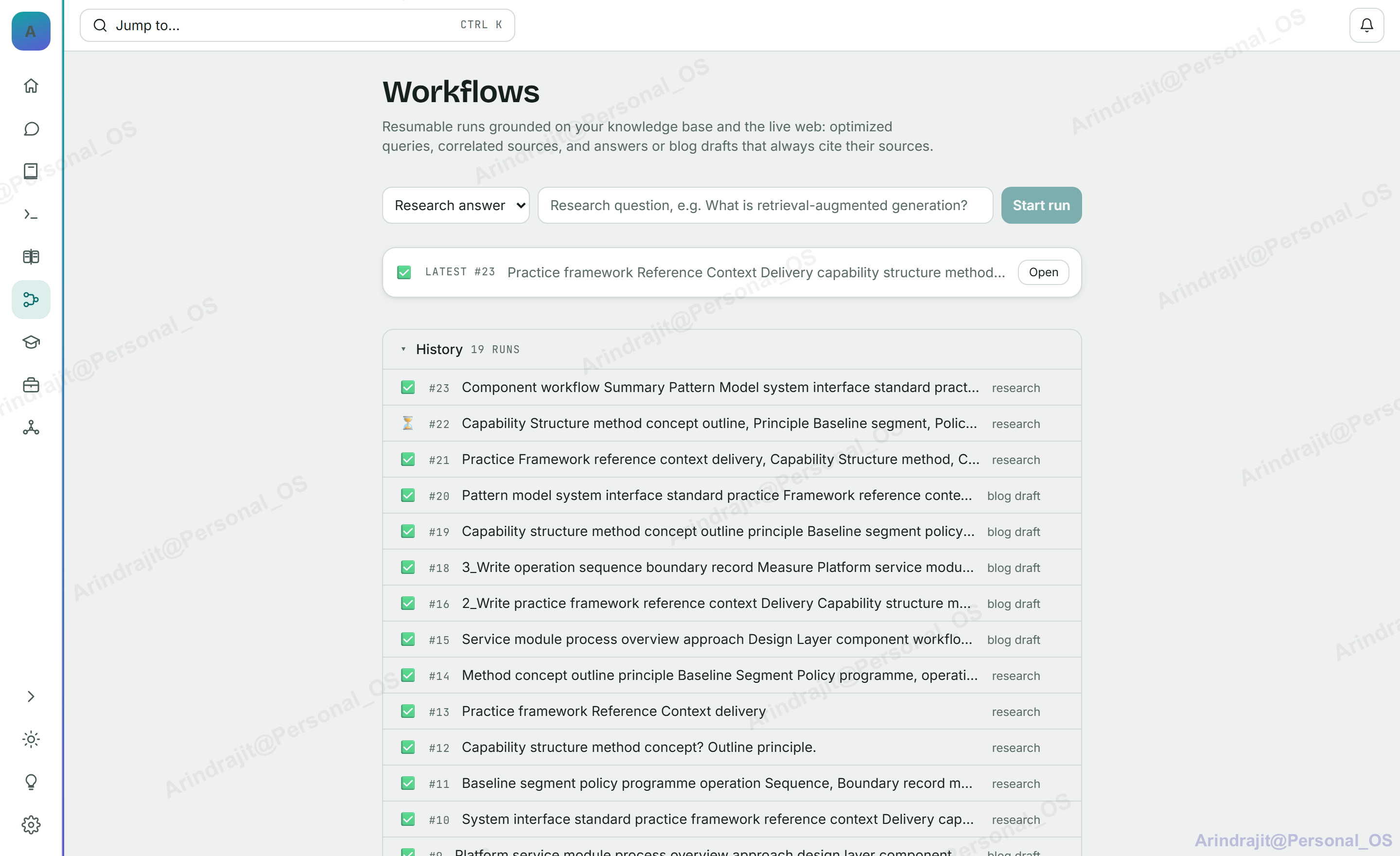Click the research question input field

[765, 205]
